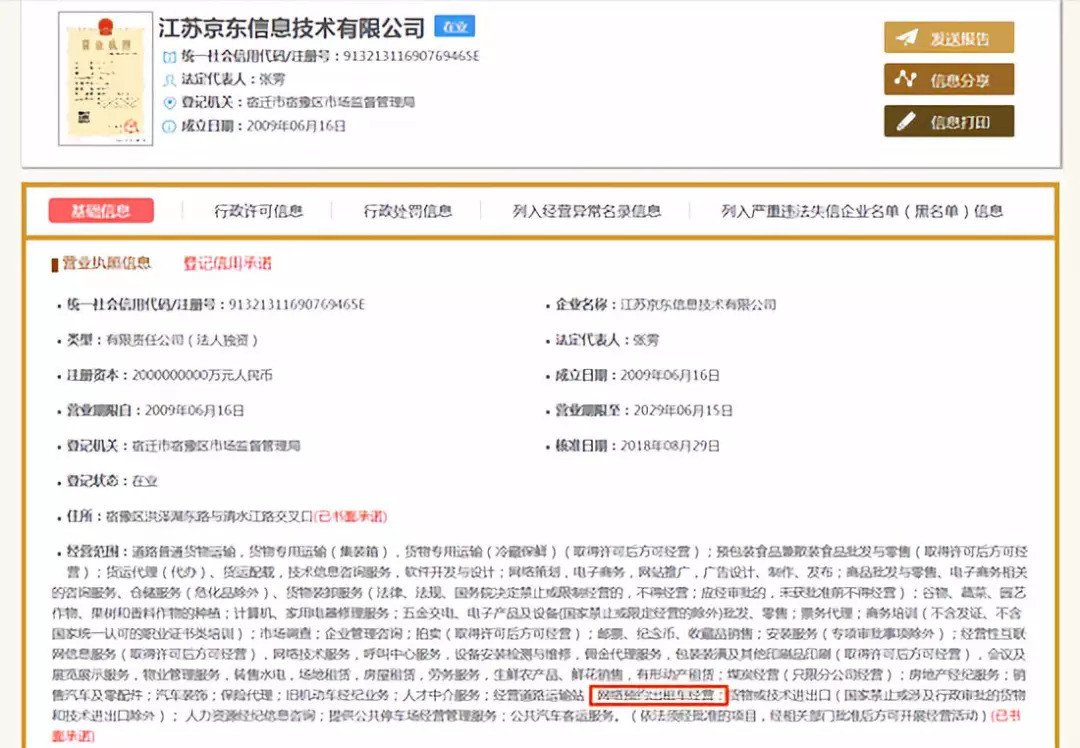The width and height of the screenshot is (1080, 748).
Task: Switch to the 行政许可信息 tab
Action: pyautogui.click(x=258, y=211)
